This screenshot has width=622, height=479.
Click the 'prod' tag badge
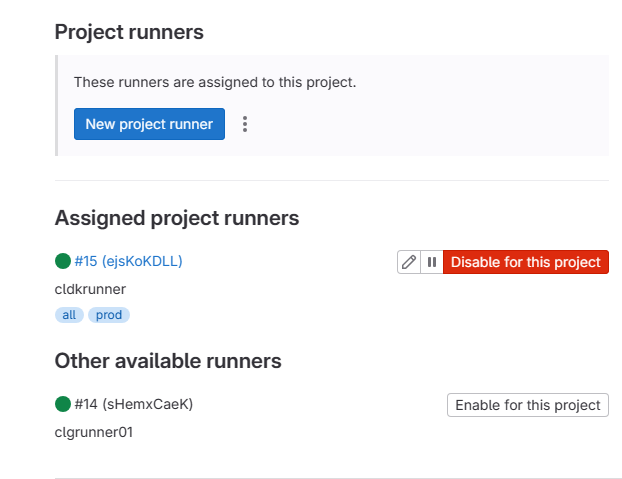pos(109,315)
